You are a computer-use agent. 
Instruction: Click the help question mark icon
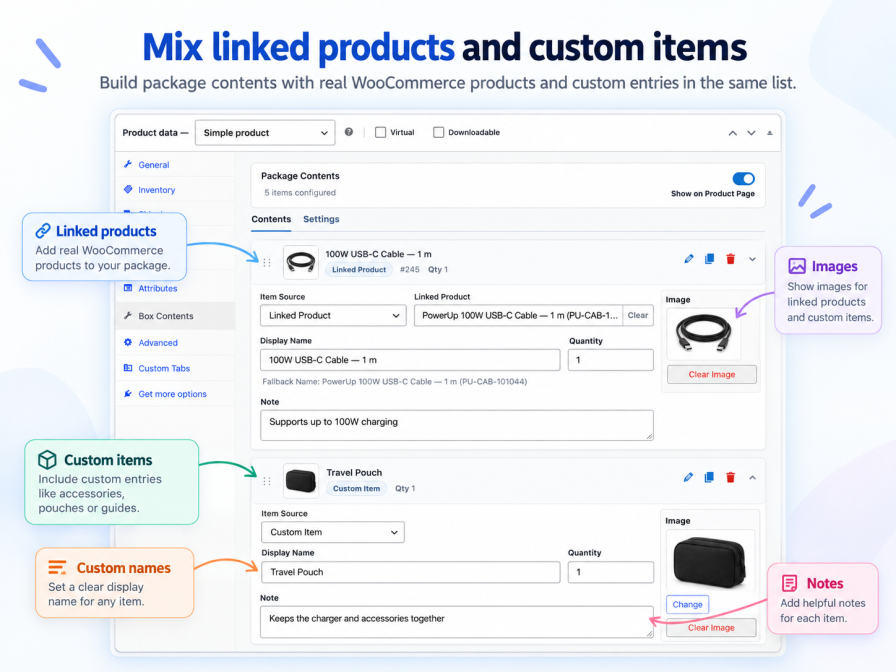pos(349,132)
